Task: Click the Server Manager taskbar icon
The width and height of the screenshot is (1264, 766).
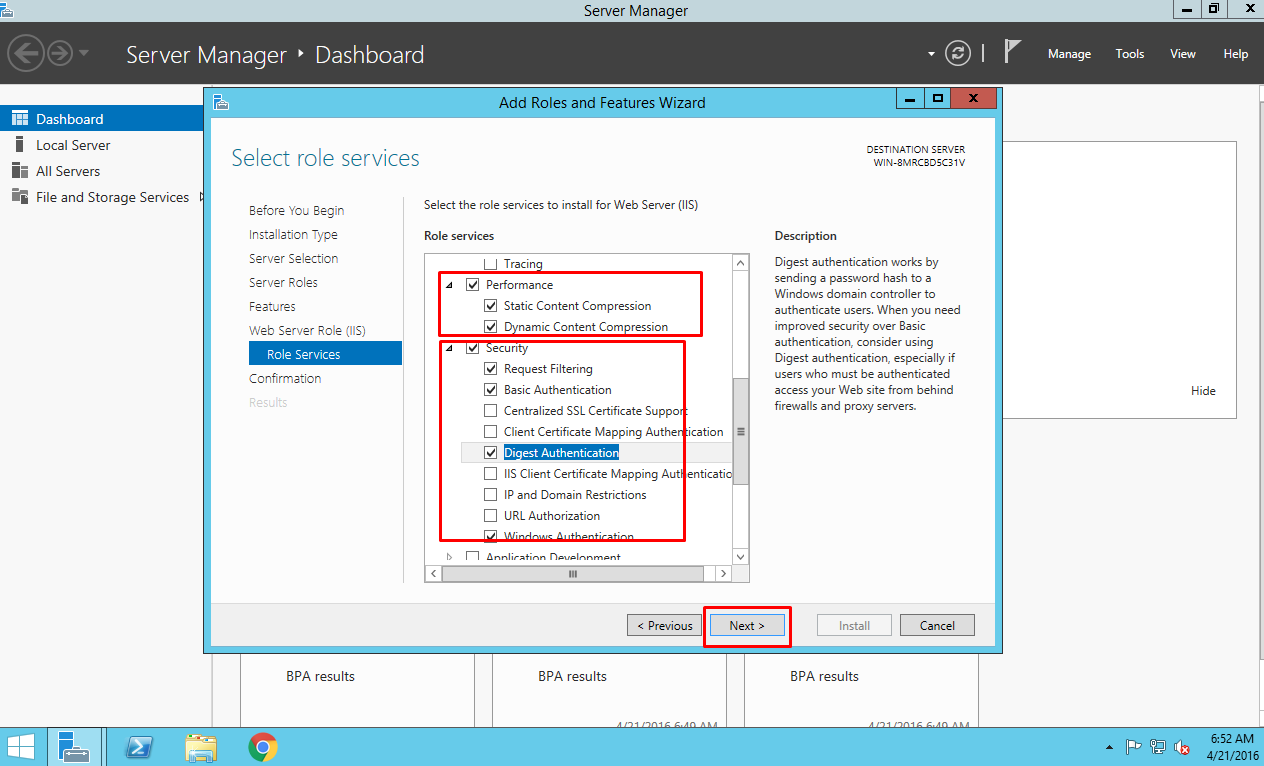Action: (x=75, y=746)
